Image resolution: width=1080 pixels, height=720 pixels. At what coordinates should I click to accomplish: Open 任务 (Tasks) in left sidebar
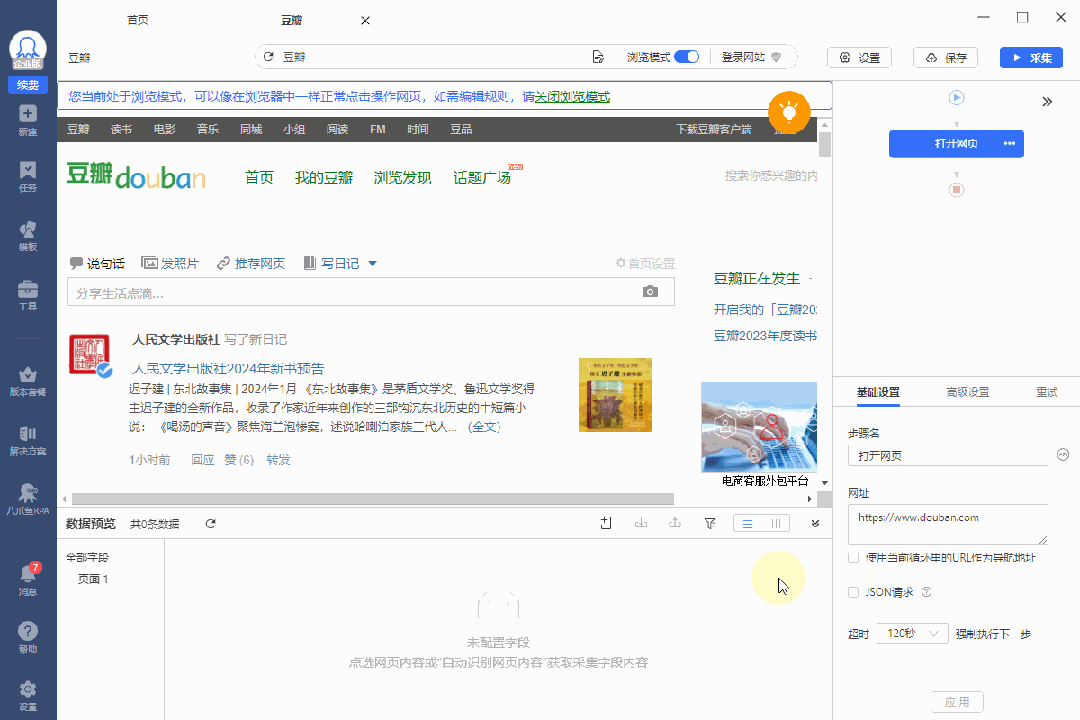click(28, 177)
